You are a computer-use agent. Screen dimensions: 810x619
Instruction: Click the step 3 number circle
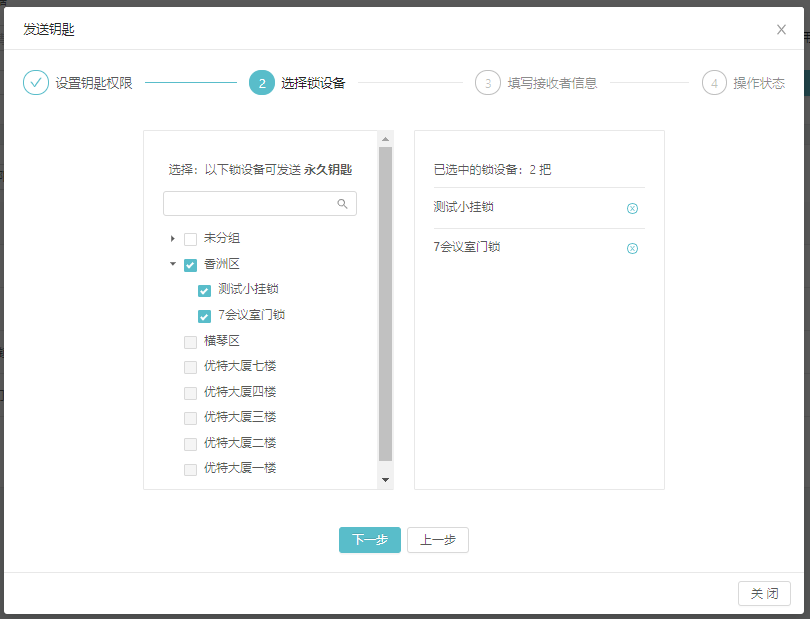point(488,83)
